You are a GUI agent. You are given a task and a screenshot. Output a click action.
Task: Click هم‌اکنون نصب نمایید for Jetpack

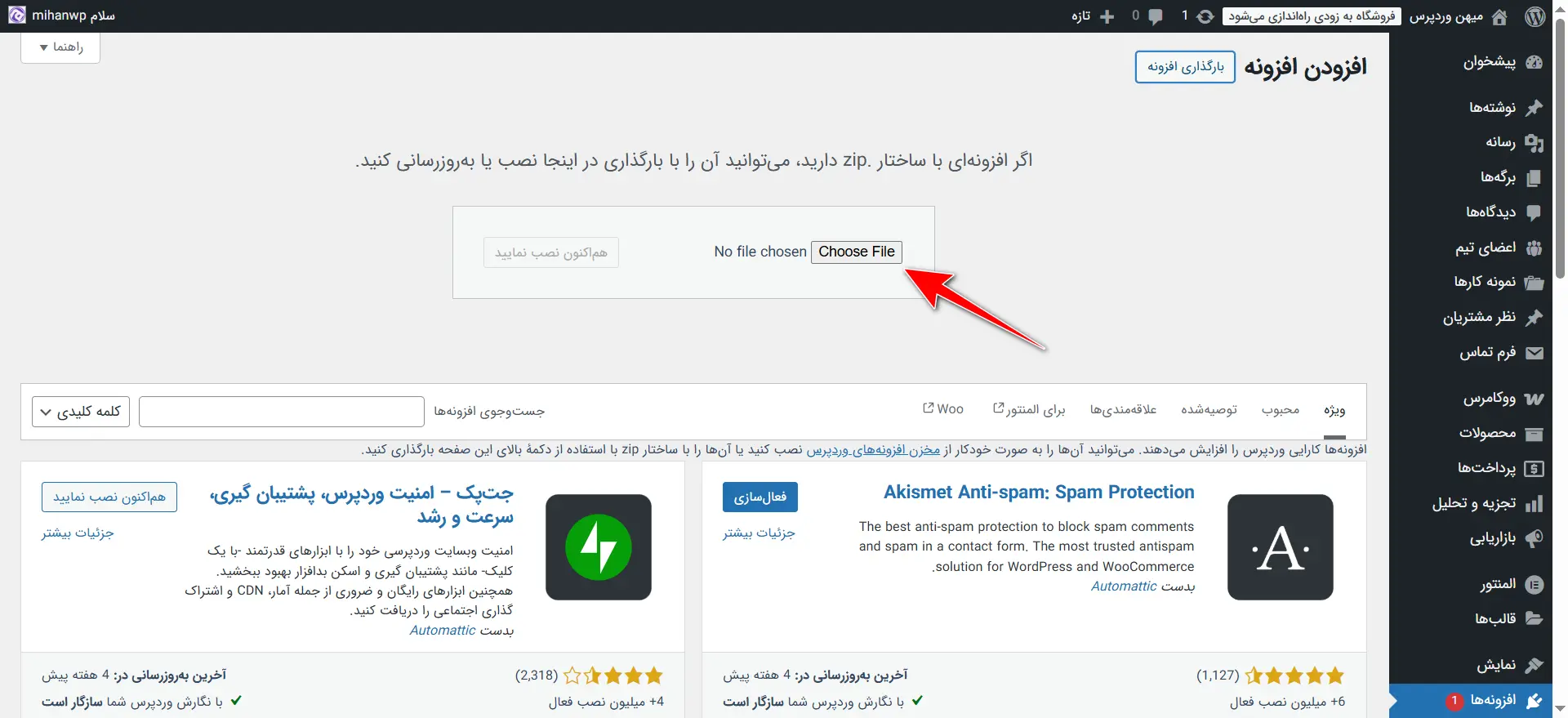coord(109,497)
